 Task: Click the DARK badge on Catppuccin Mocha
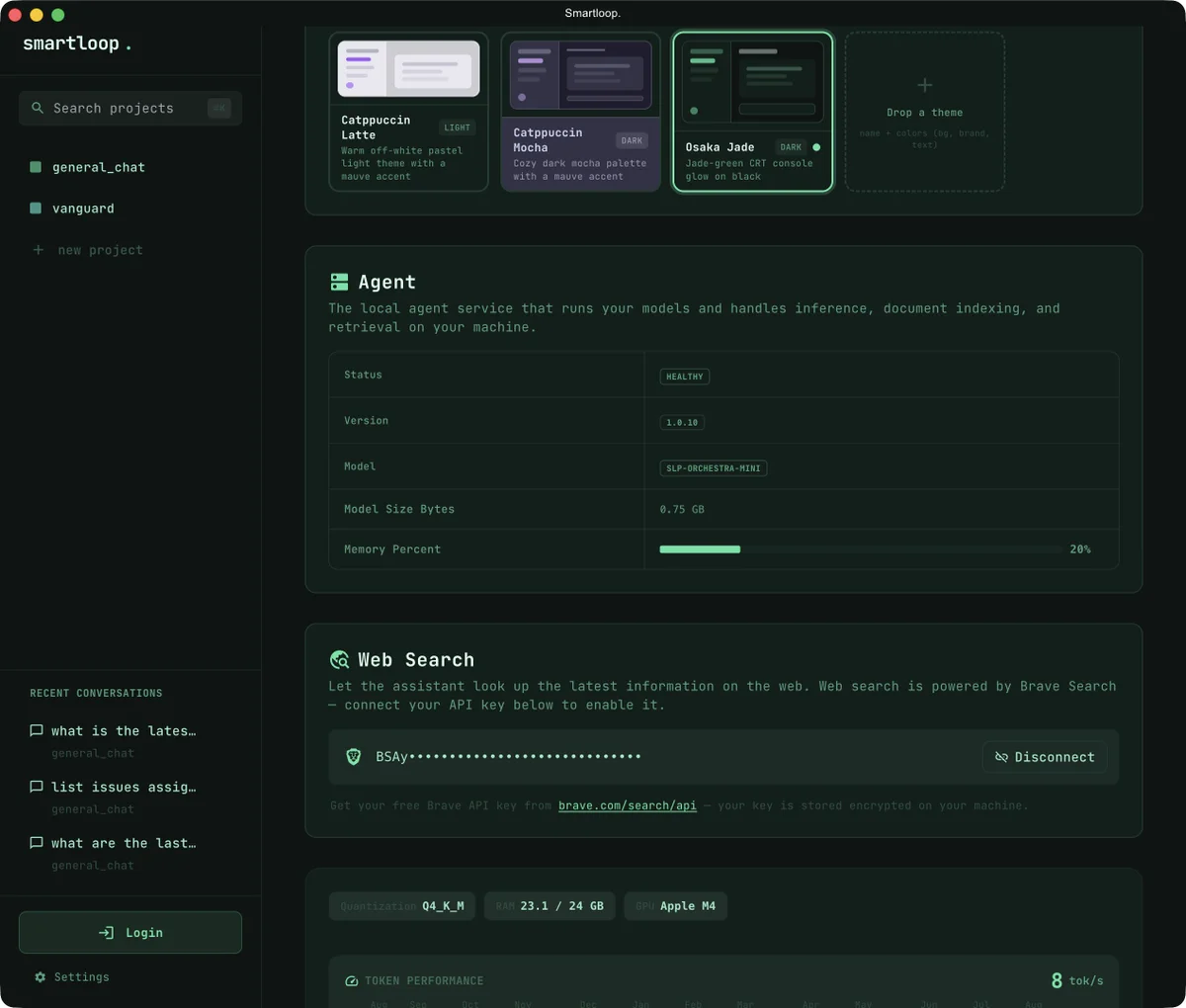point(632,140)
